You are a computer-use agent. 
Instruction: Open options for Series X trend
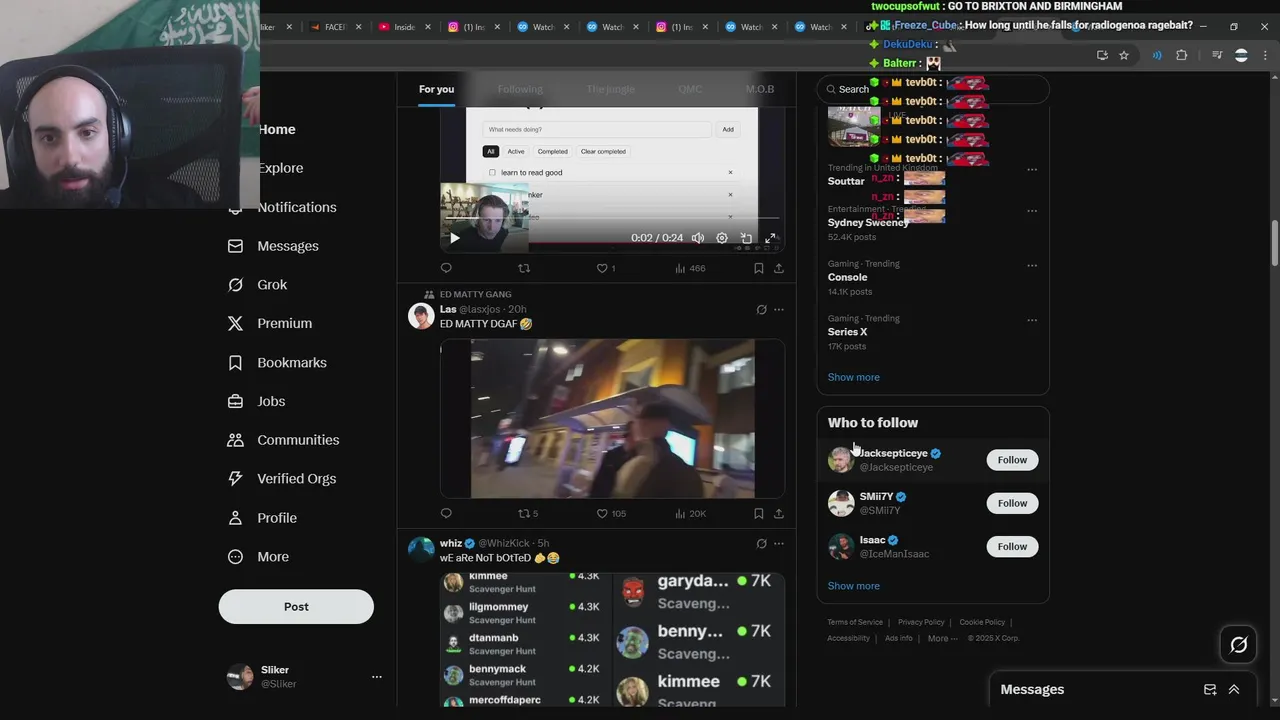pyautogui.click(x=1032, y=320)
